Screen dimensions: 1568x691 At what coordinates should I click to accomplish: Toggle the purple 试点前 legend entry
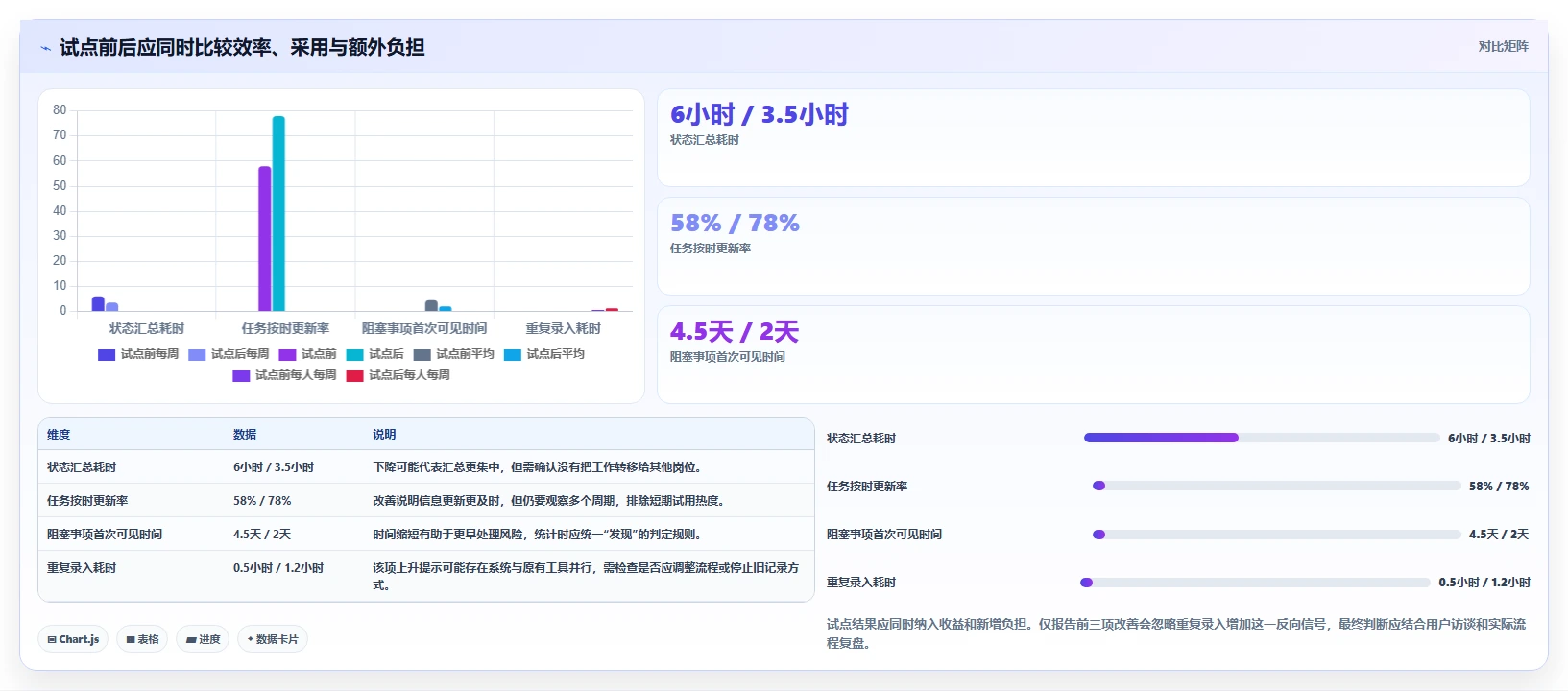[x=307, y=354]
